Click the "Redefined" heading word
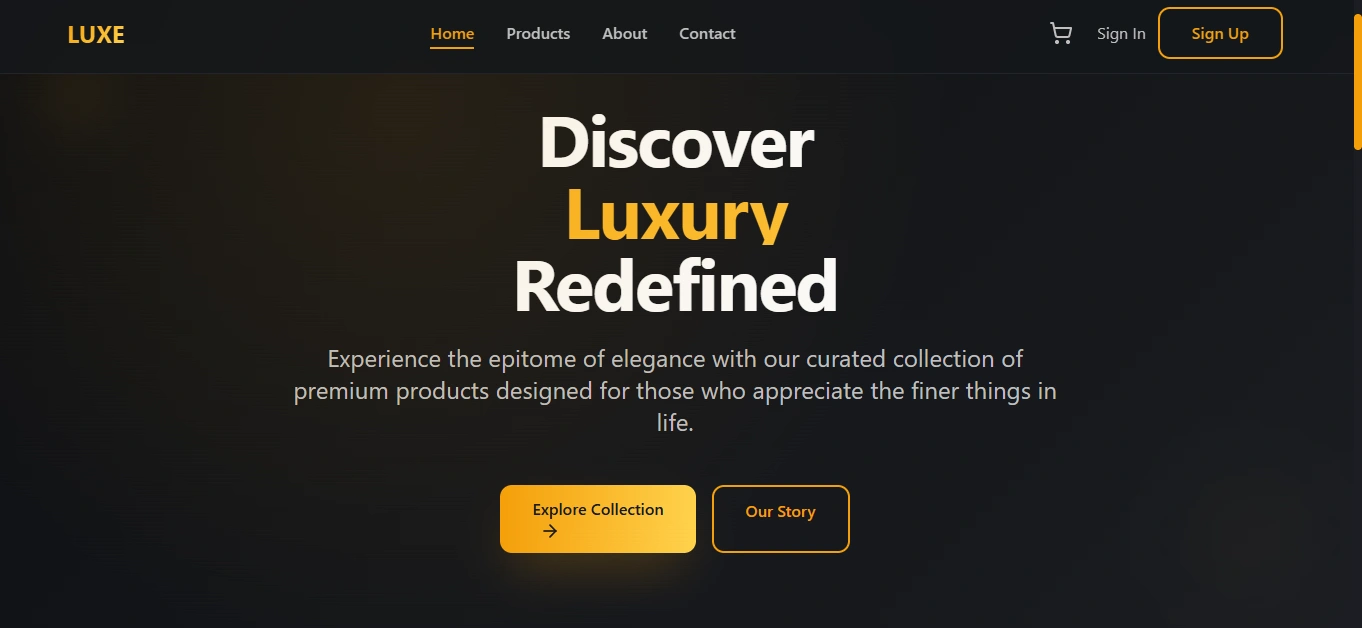This screenshot has width=1362, height=628. (x=675, y=286)
